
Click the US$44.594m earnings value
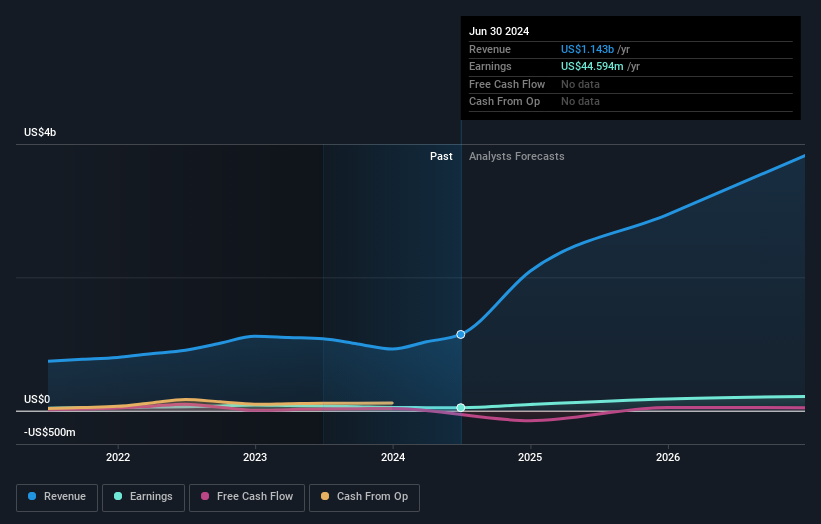click(x=592, y=66)
